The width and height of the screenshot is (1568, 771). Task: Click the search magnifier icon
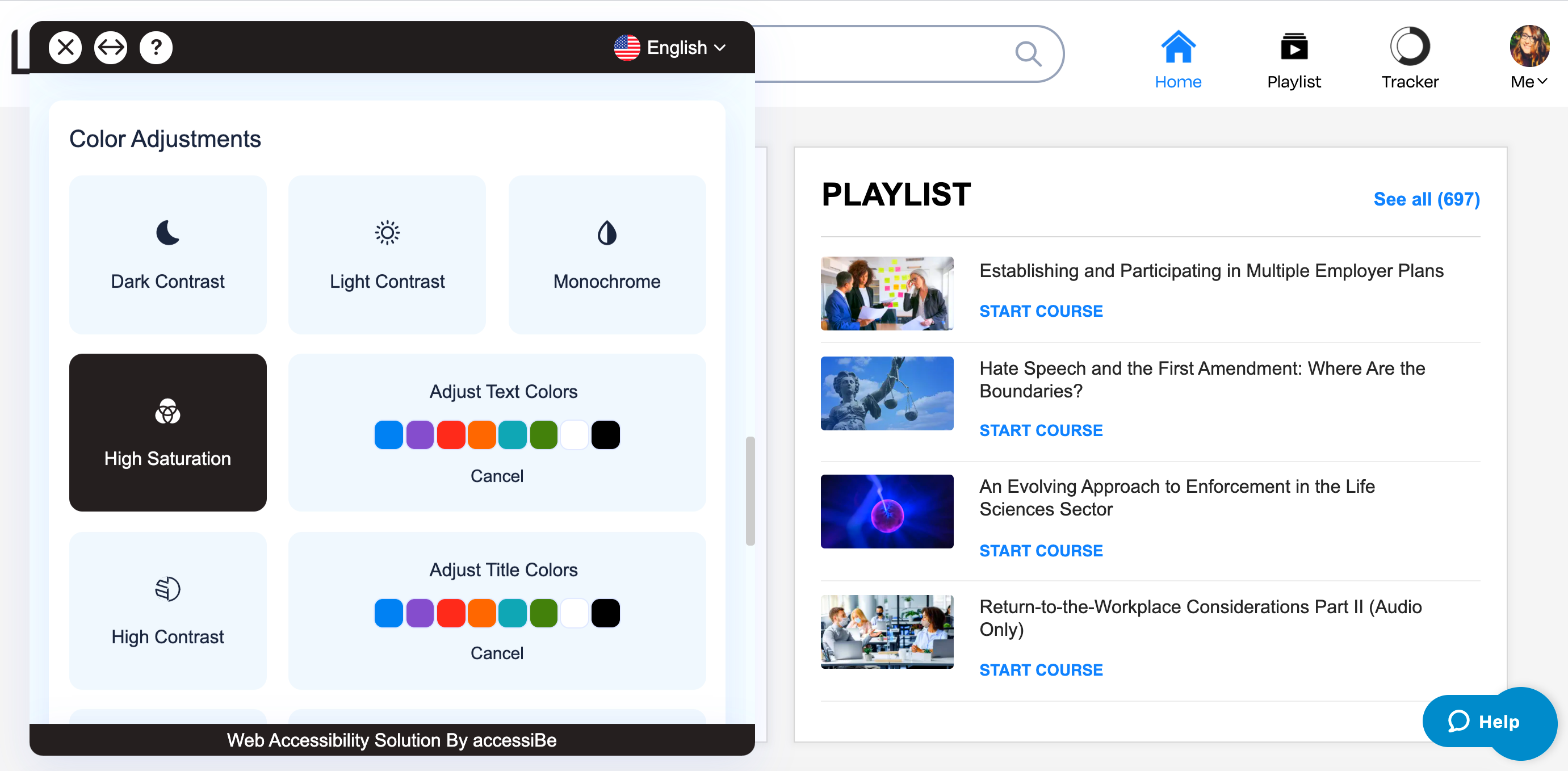[1028, 54]
